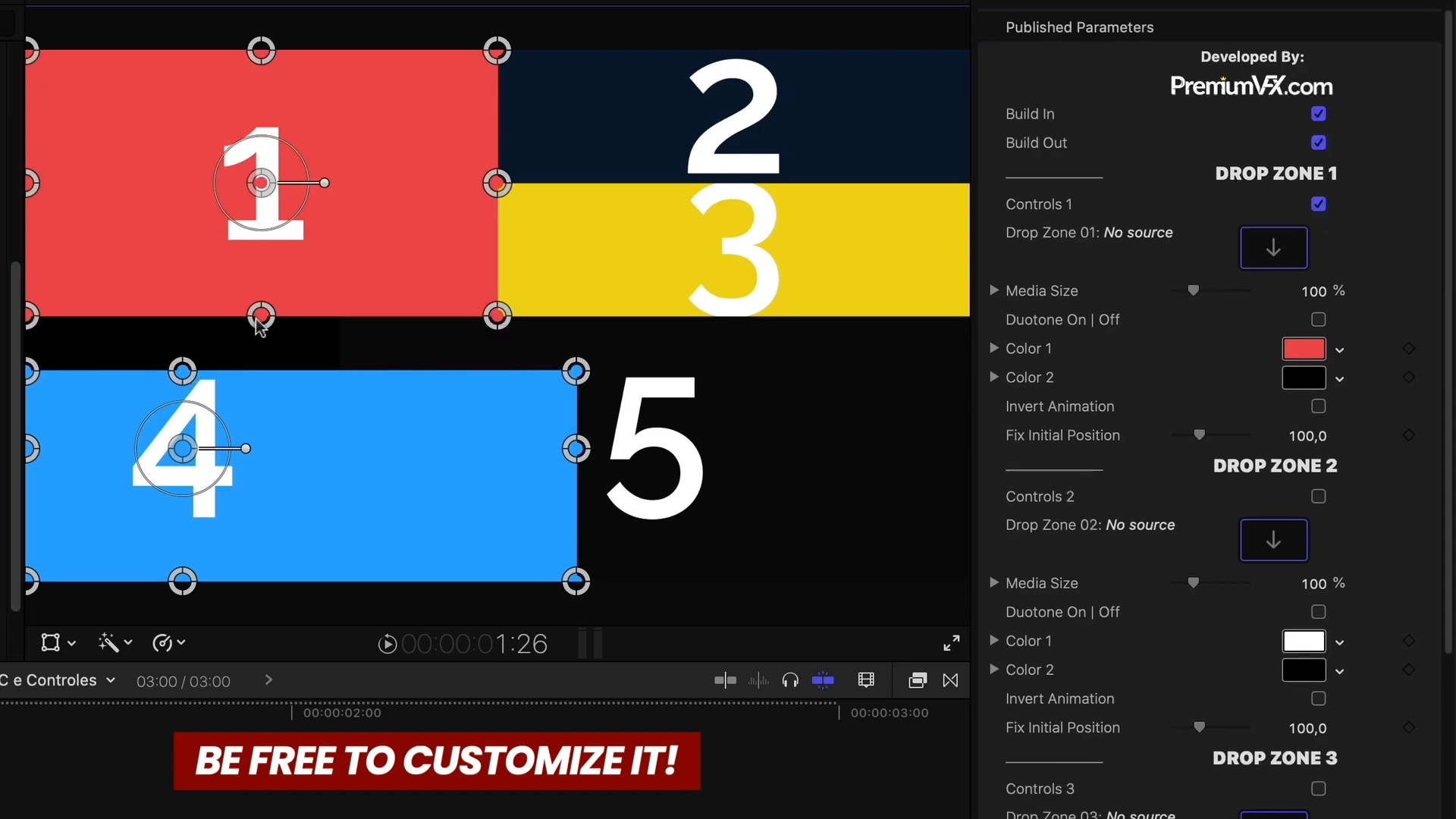Screen dimensions: 1456x819
Task: Open the project name dropdown in timeline
Action: [111, 680]
